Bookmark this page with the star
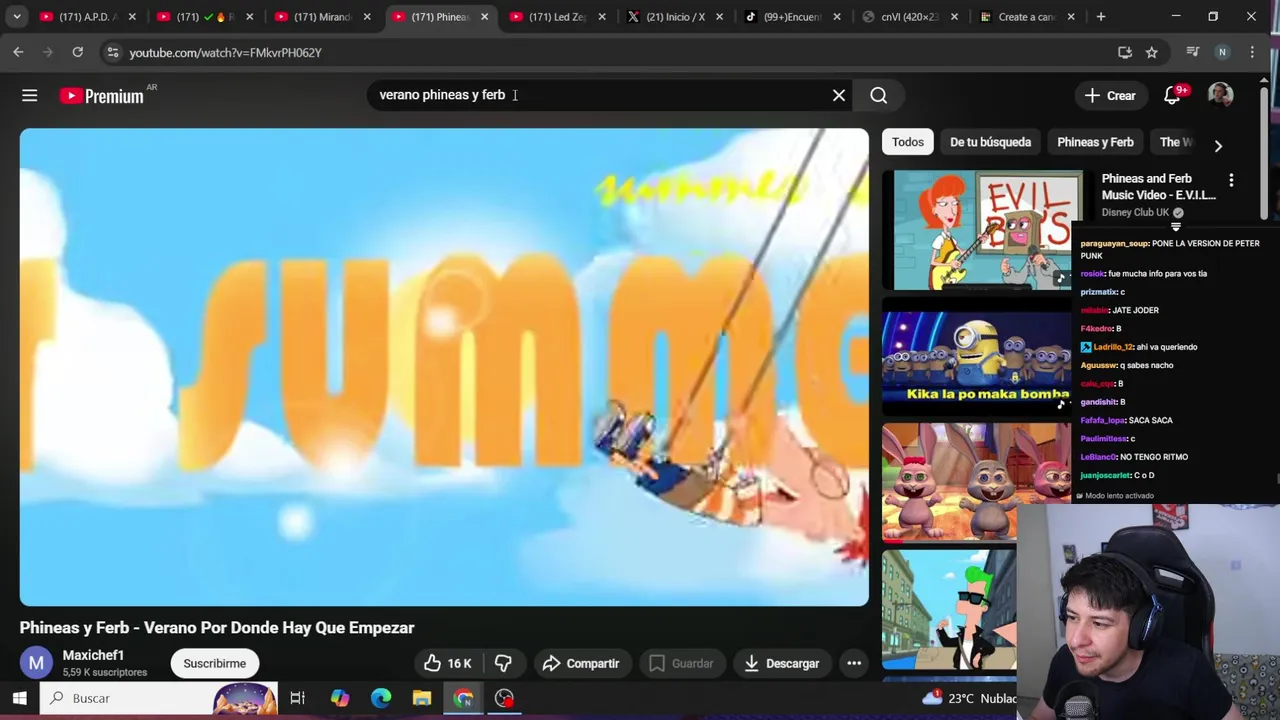The height and width of the screenshot is (720, 1280). 1152,52
